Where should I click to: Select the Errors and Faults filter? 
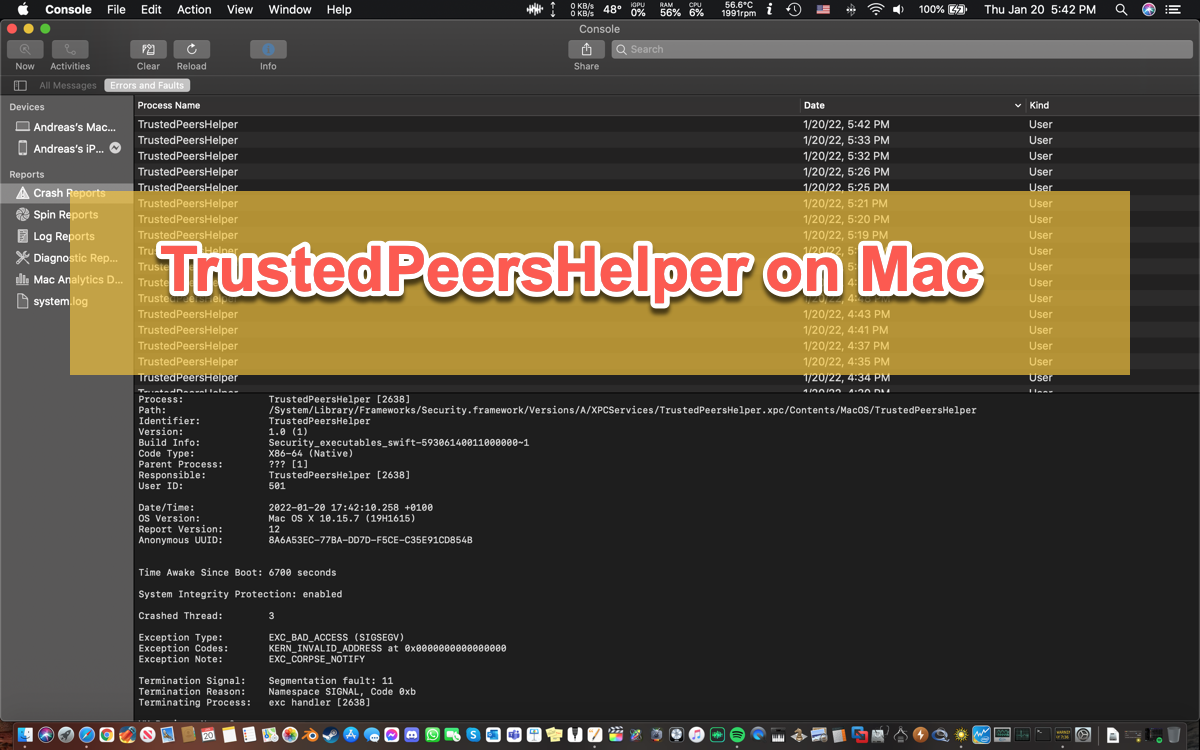147,86
